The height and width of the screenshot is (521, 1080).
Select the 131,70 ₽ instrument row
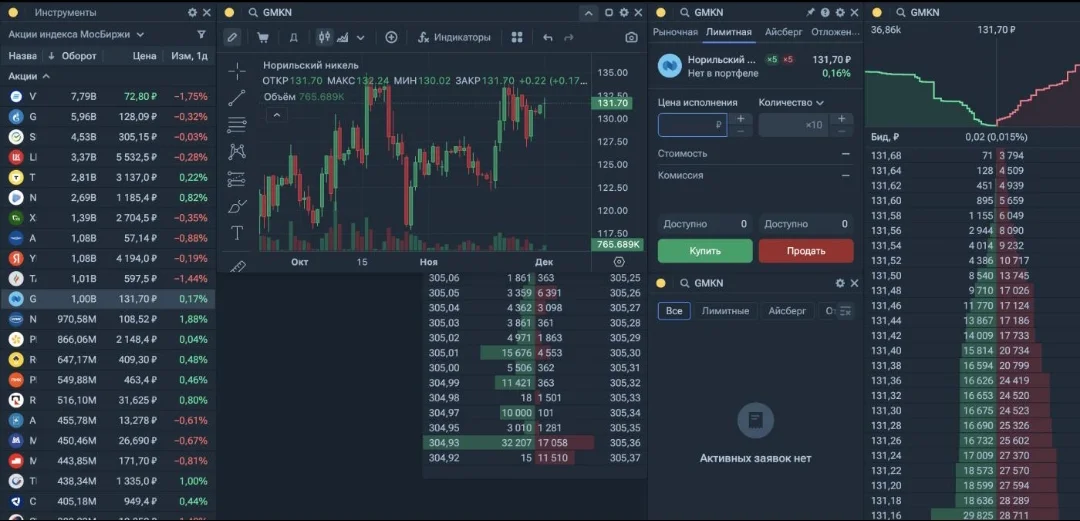(107, 299)
